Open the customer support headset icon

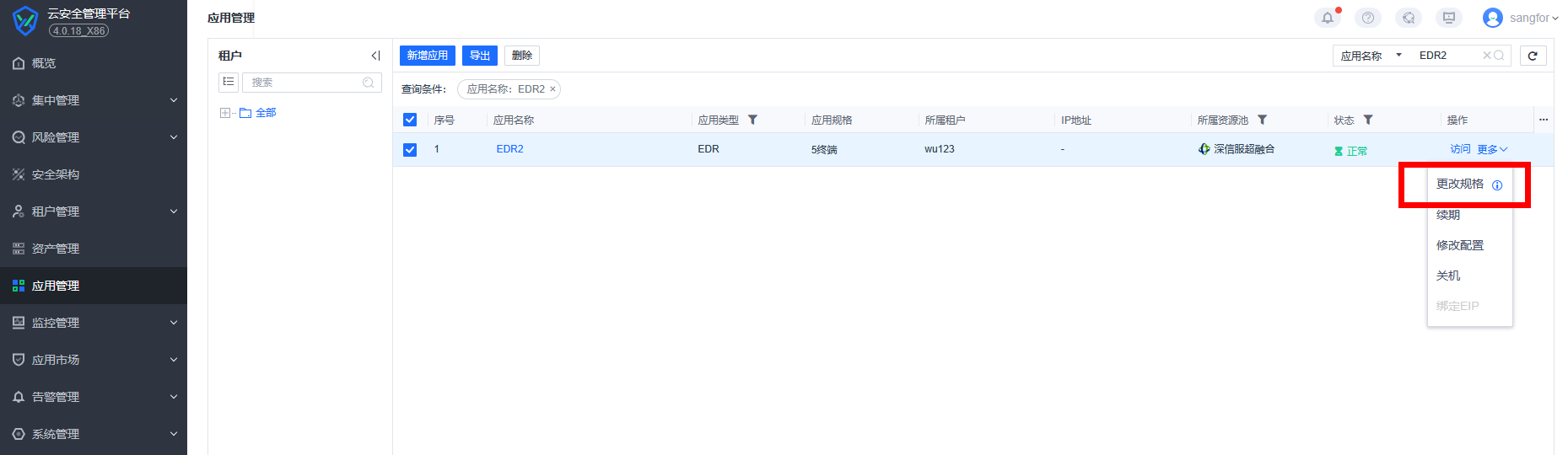pyautogui.click(x=1409, y=18)
